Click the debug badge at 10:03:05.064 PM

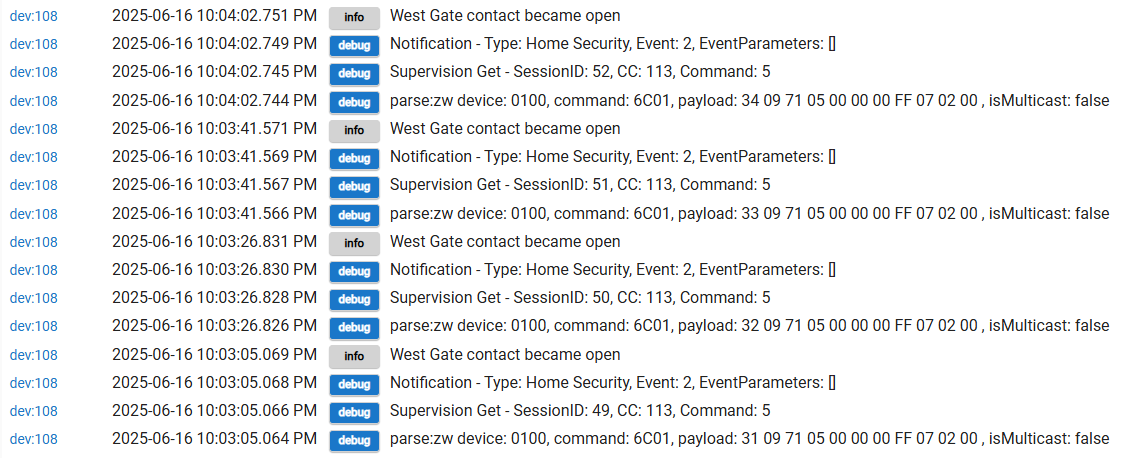tap(354, 440)
